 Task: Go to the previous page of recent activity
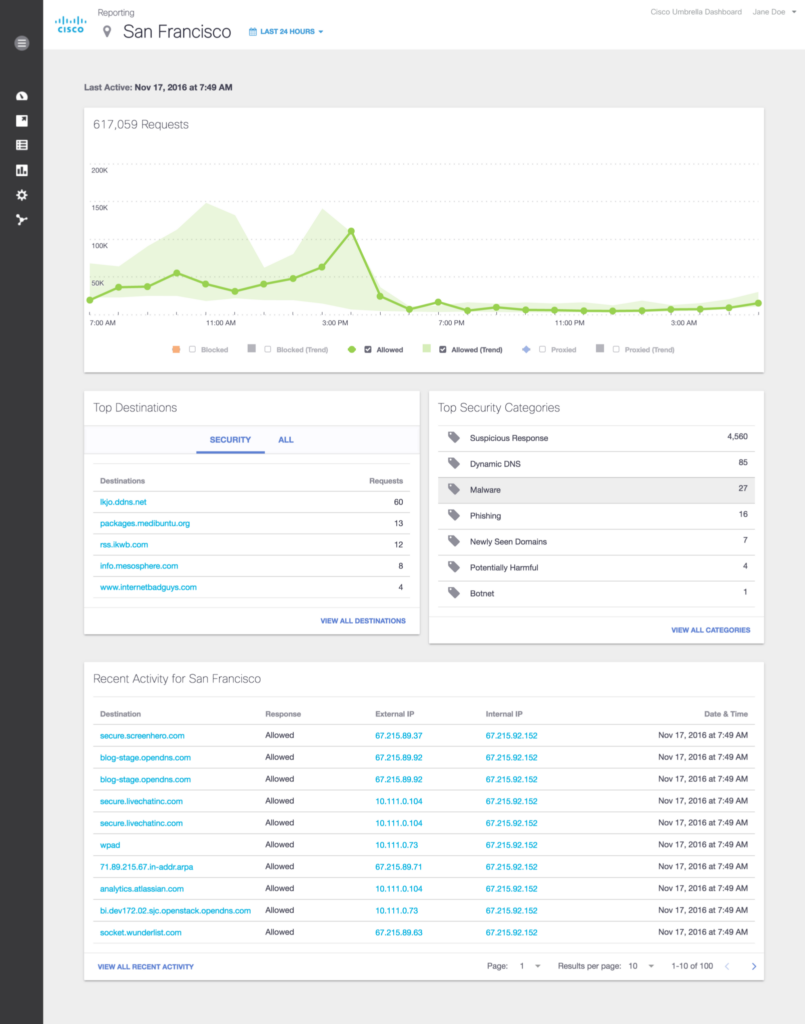(x=727, y=967)
